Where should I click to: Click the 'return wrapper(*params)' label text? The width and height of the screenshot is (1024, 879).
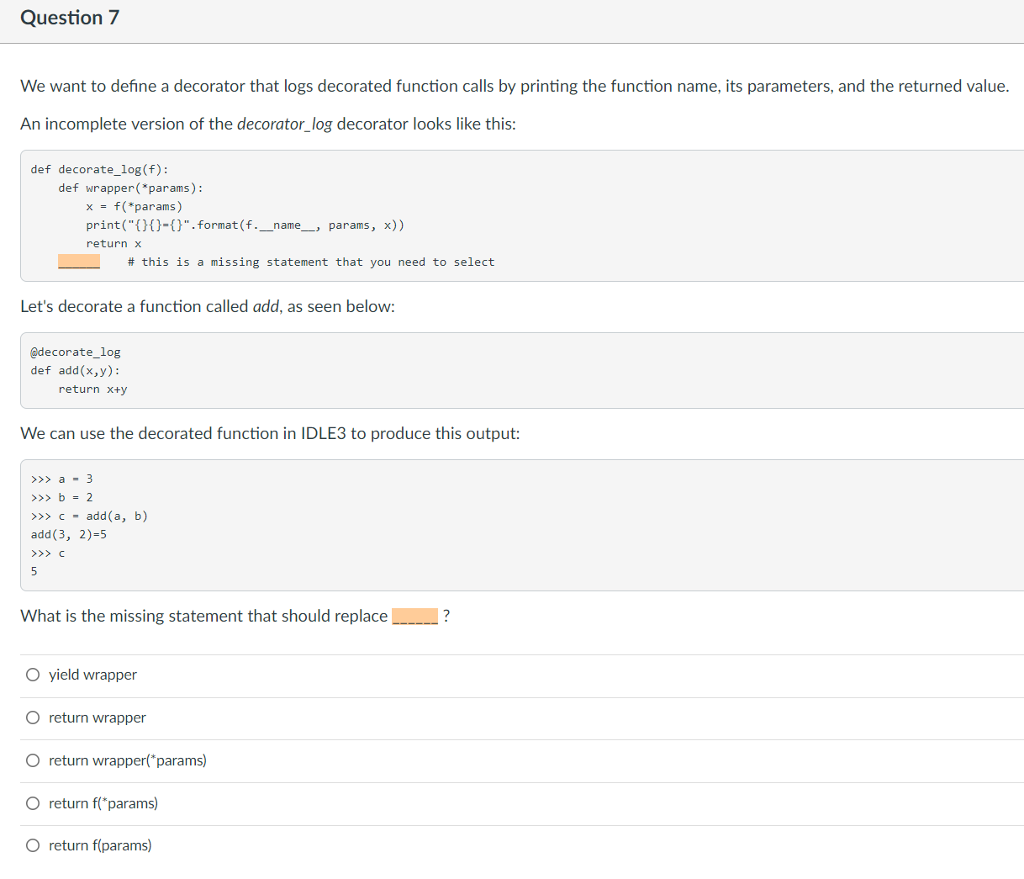pyautogui.click(x=128, y=761)
